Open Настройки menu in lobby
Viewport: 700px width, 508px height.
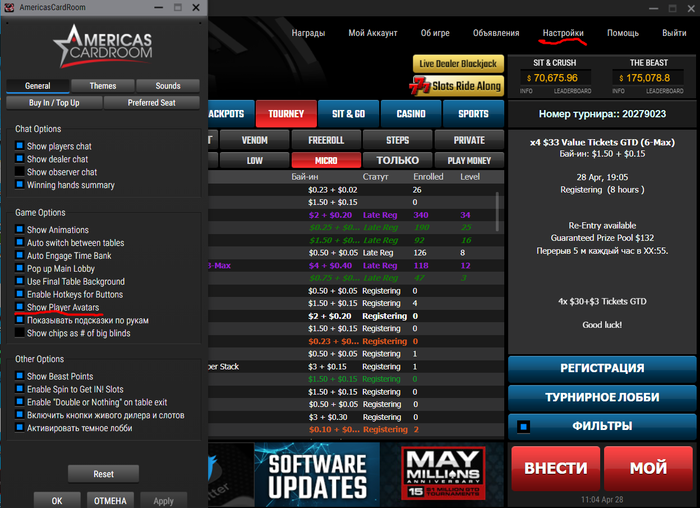[x=563, y=33]
